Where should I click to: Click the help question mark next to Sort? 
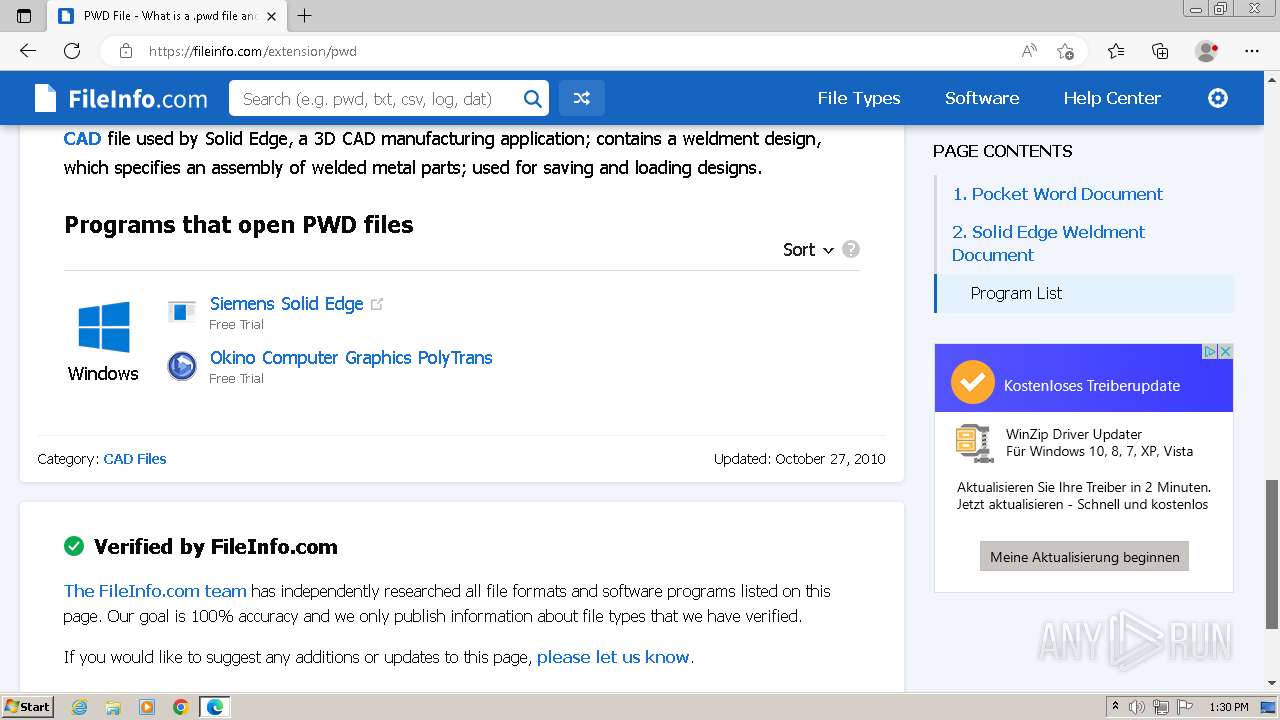pos(851,249)
